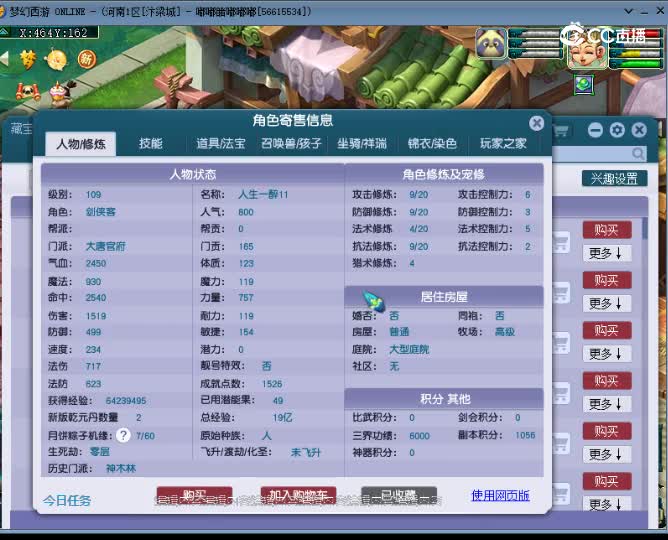Click the 未飞升 status value
Viewport: 668px width, 540px height.
pos(305,452)
